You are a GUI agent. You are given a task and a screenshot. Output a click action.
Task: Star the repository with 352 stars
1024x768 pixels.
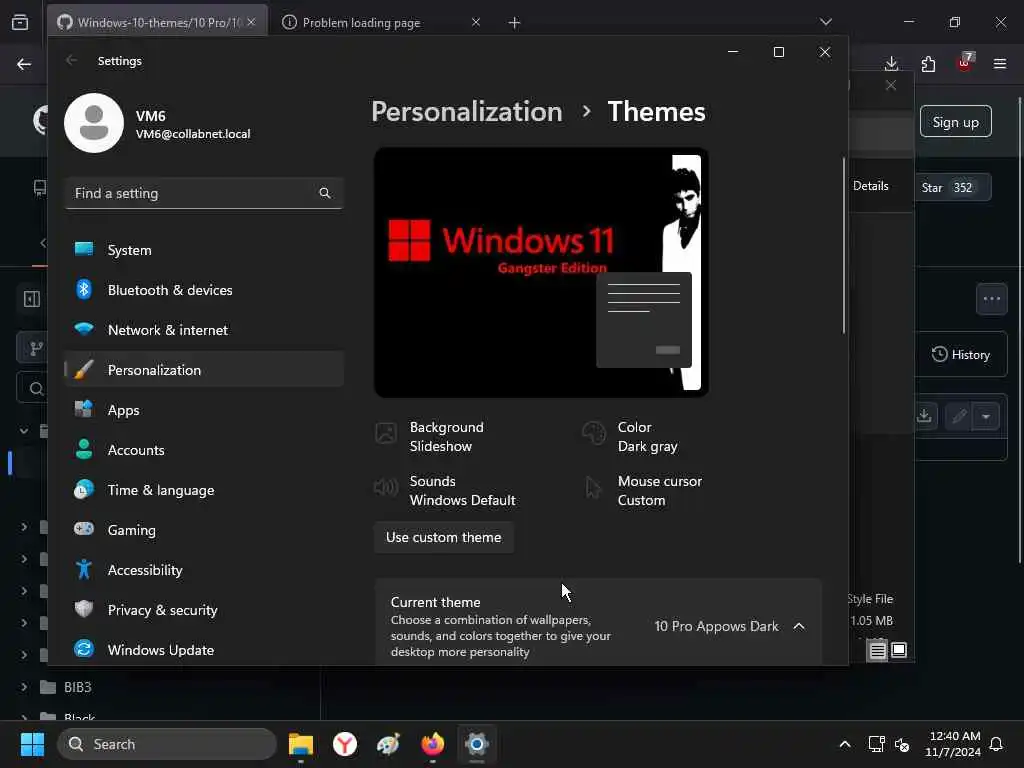(x=951, y=187)
